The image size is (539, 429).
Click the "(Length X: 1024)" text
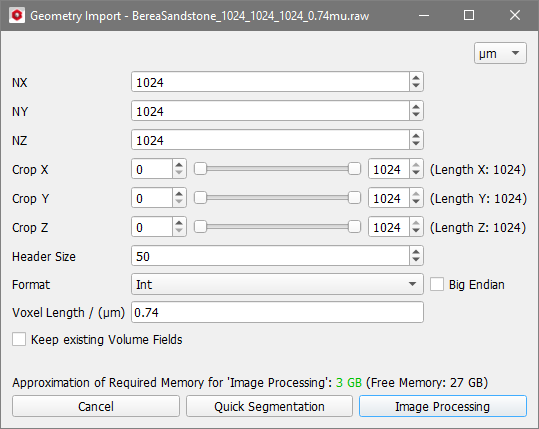point(478,169)
